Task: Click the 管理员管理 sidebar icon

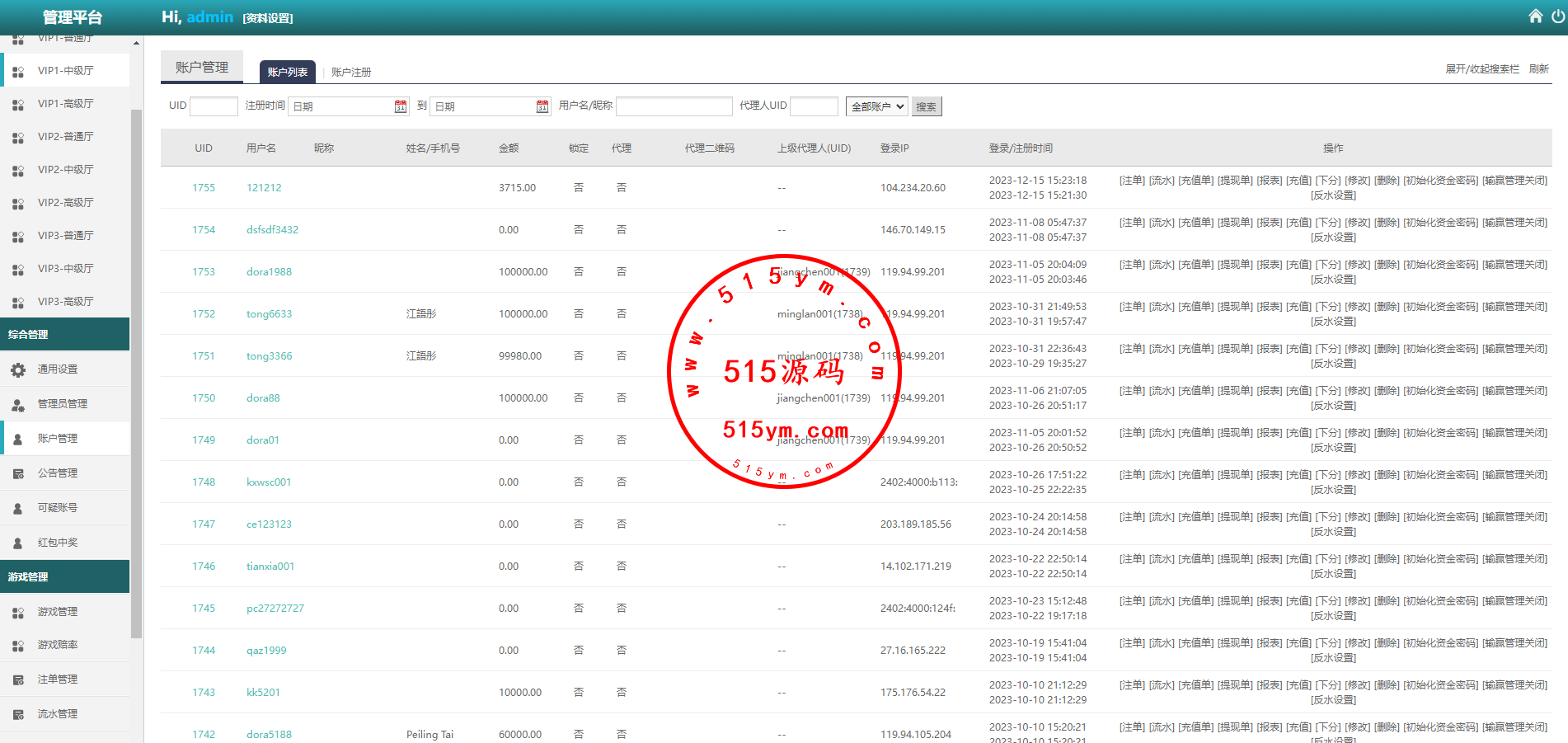Action: 18,405
